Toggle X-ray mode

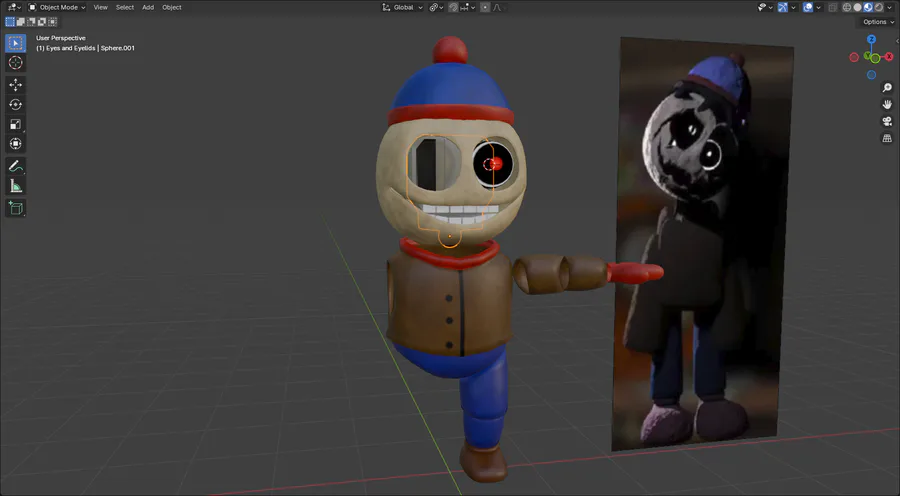click(x=833, y=7)
